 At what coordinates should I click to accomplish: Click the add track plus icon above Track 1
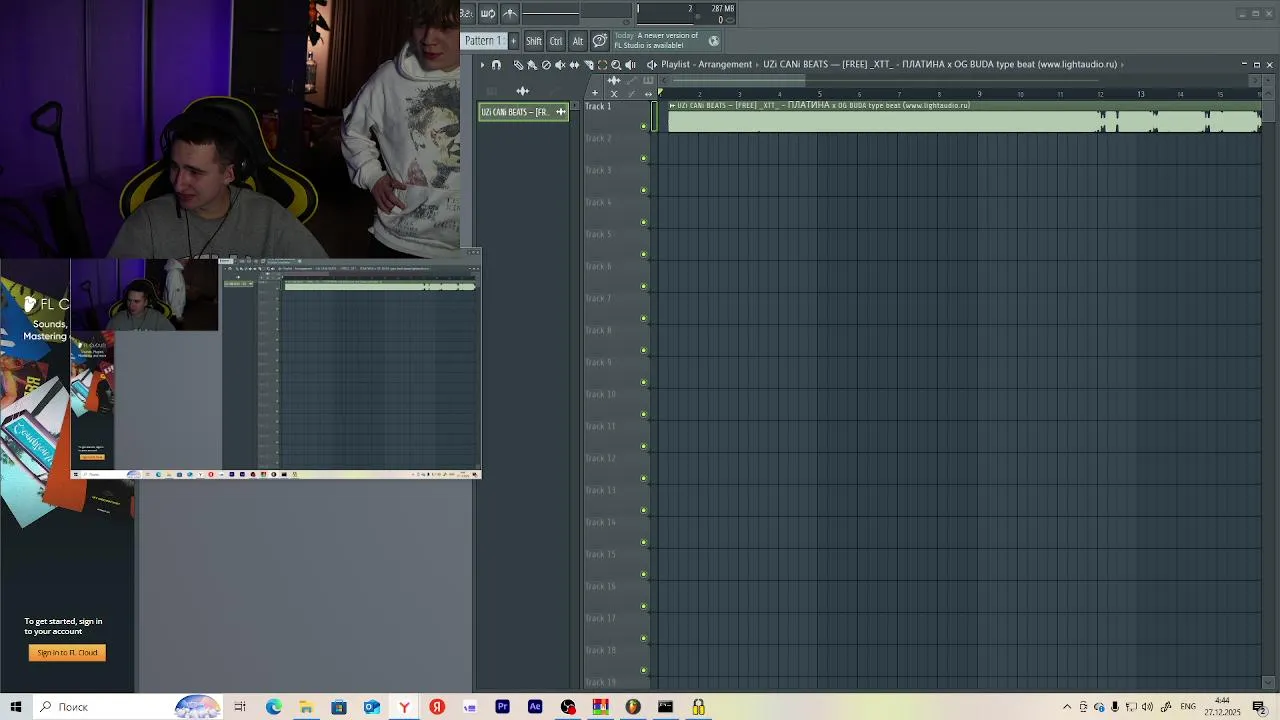(595, 93)
